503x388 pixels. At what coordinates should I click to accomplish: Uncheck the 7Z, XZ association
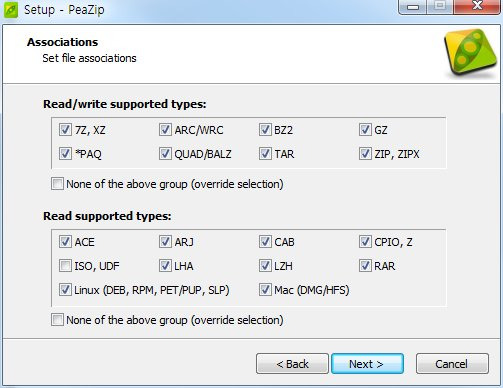click(65, 130)
